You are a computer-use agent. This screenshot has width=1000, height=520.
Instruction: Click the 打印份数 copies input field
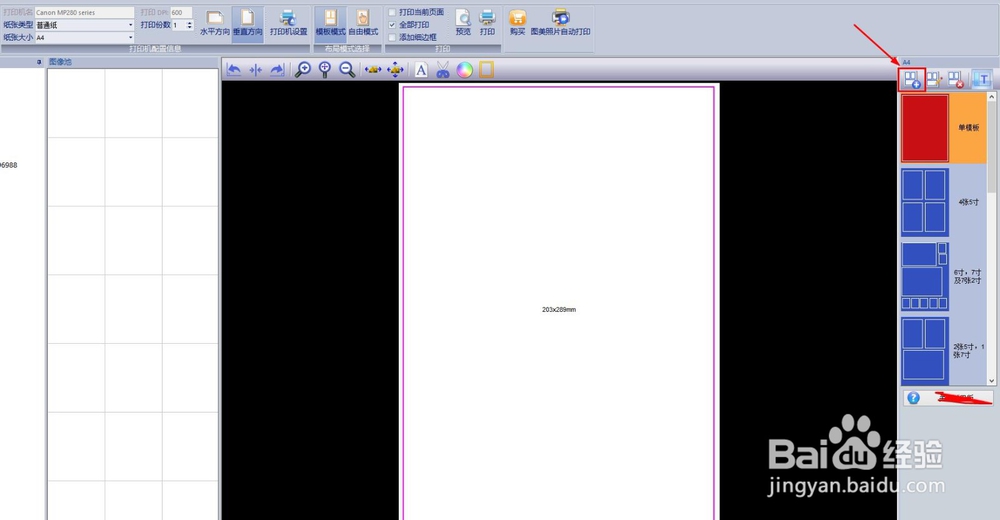[x=179, y=25]
